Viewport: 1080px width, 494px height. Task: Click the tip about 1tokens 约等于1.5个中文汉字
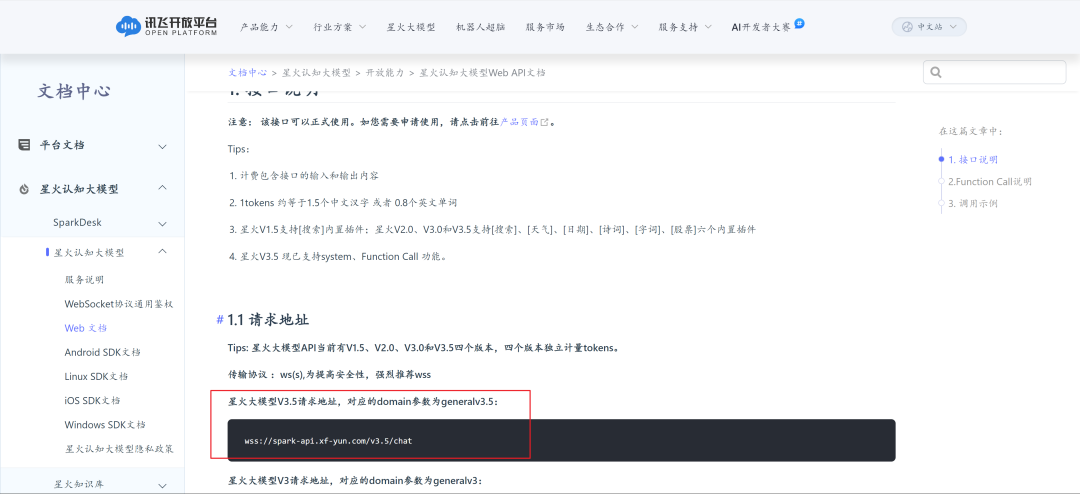point(343,203)
